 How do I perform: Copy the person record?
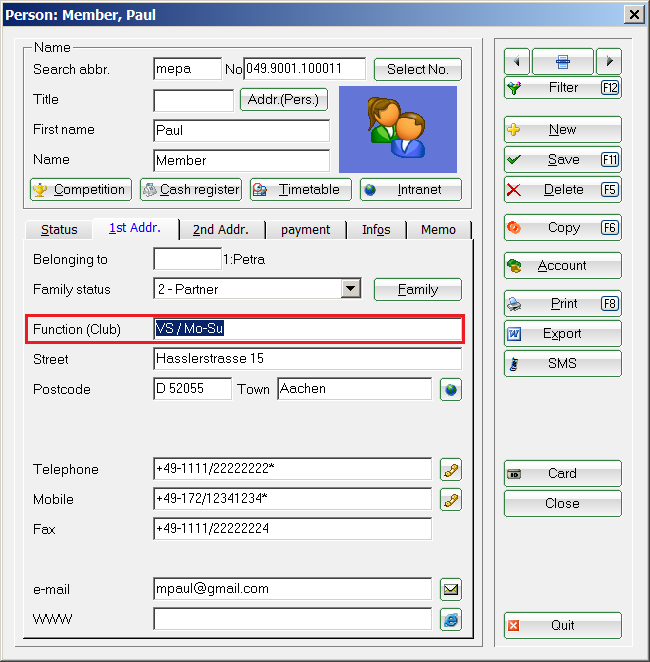[563, 228]
